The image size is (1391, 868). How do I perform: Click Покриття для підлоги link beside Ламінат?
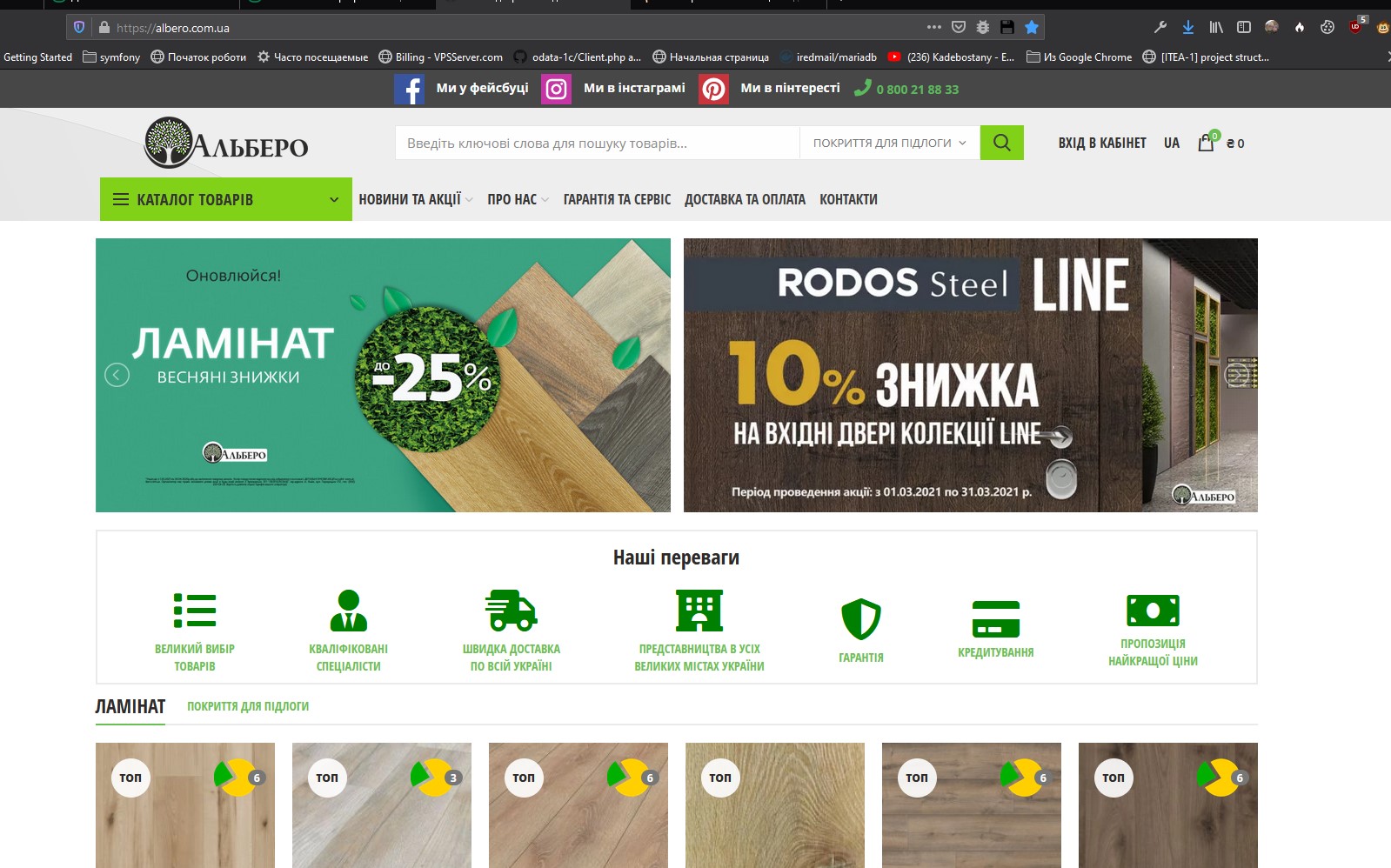point(248,706)
